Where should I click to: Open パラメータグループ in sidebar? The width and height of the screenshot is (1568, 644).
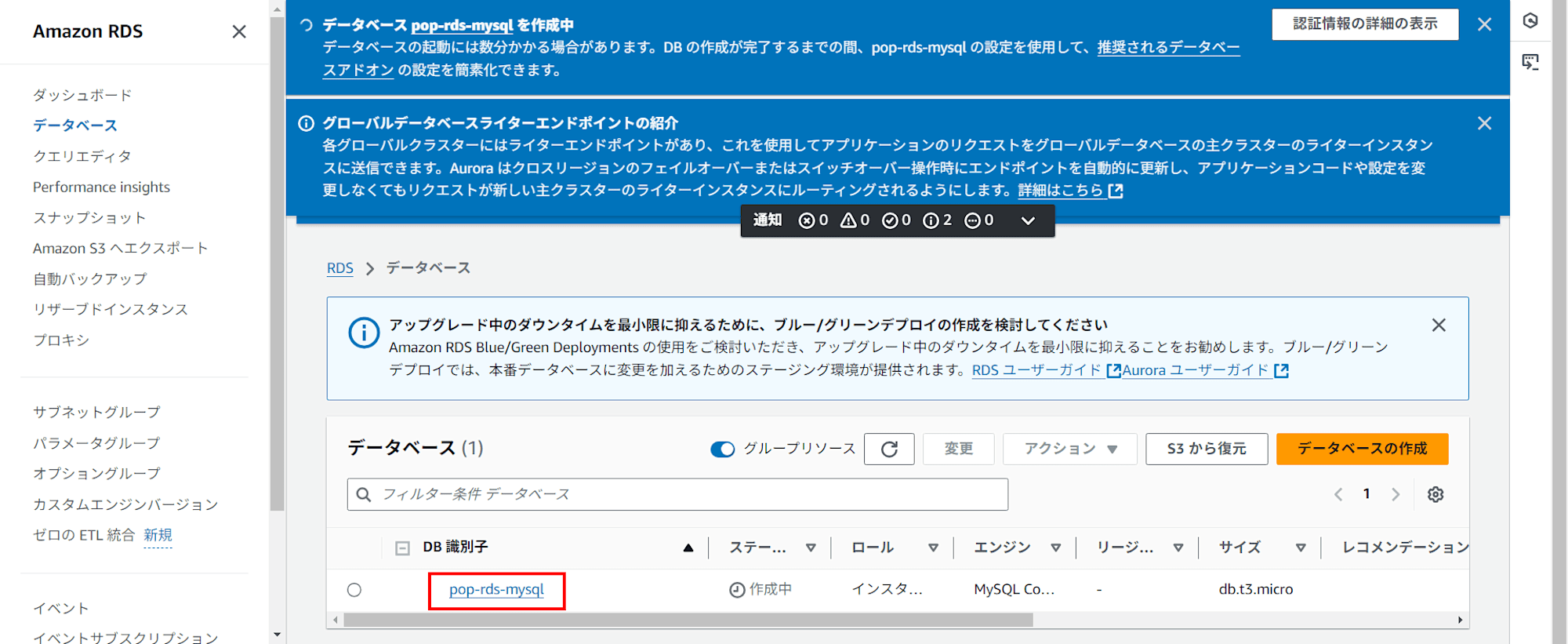(96, 442)
